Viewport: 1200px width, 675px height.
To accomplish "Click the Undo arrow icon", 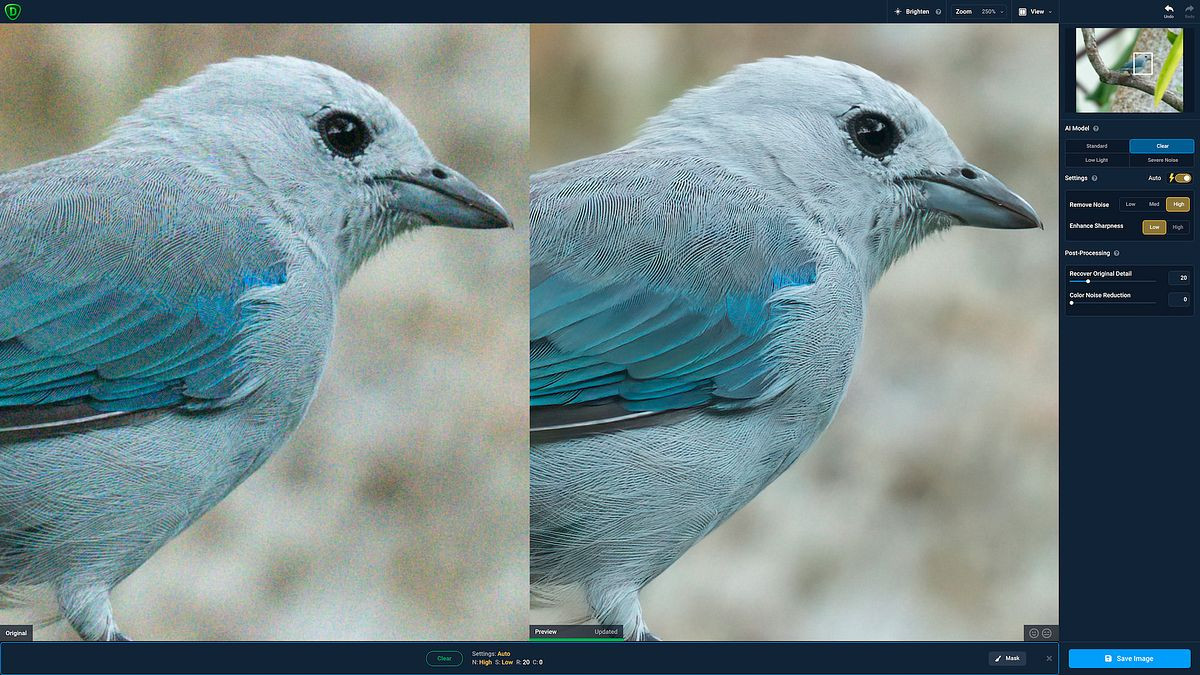I will tap(1168, 10).
